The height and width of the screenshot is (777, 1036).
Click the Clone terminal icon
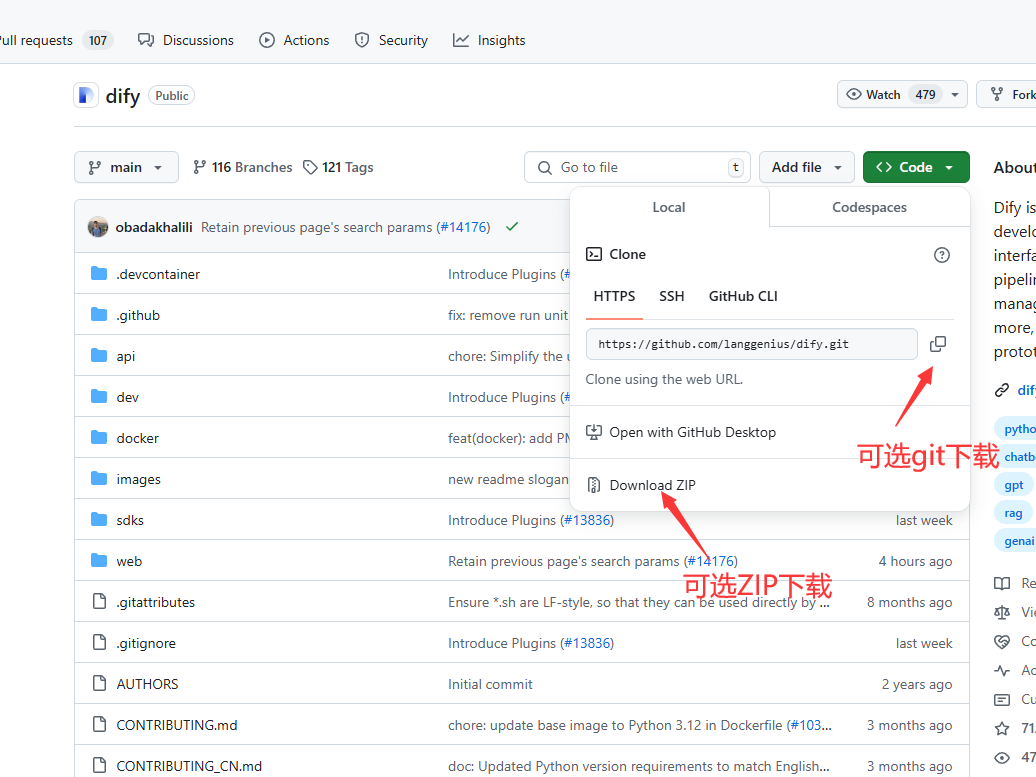[594, 254]
